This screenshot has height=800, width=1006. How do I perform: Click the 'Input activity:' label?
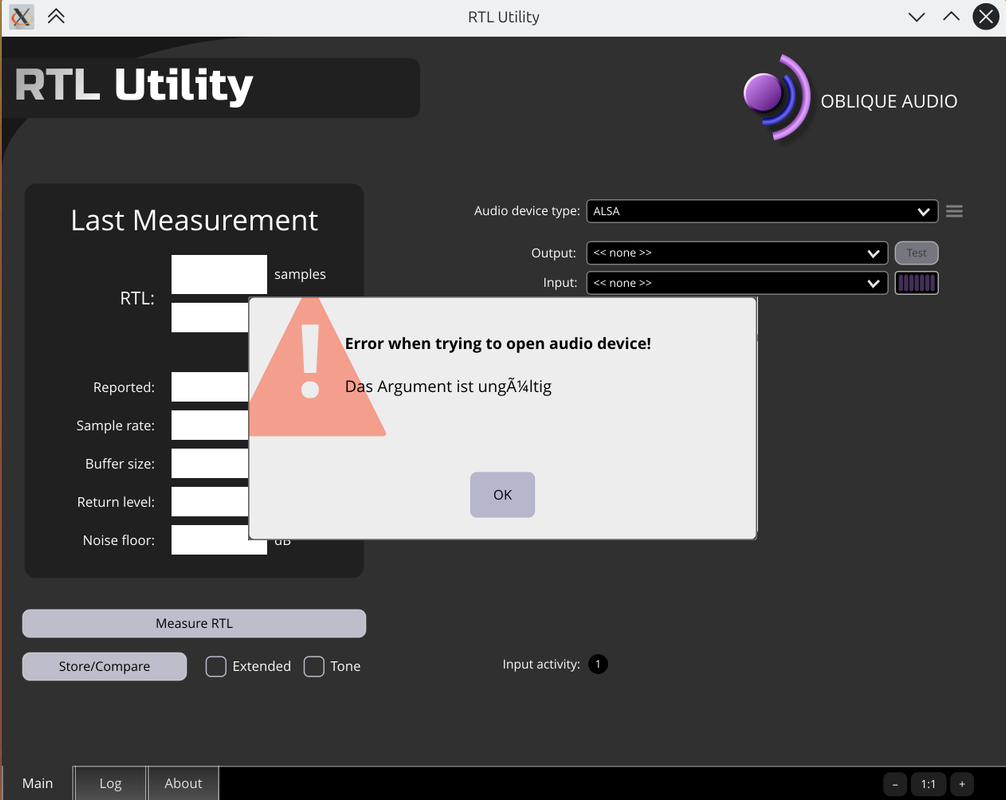coord(541,664)
